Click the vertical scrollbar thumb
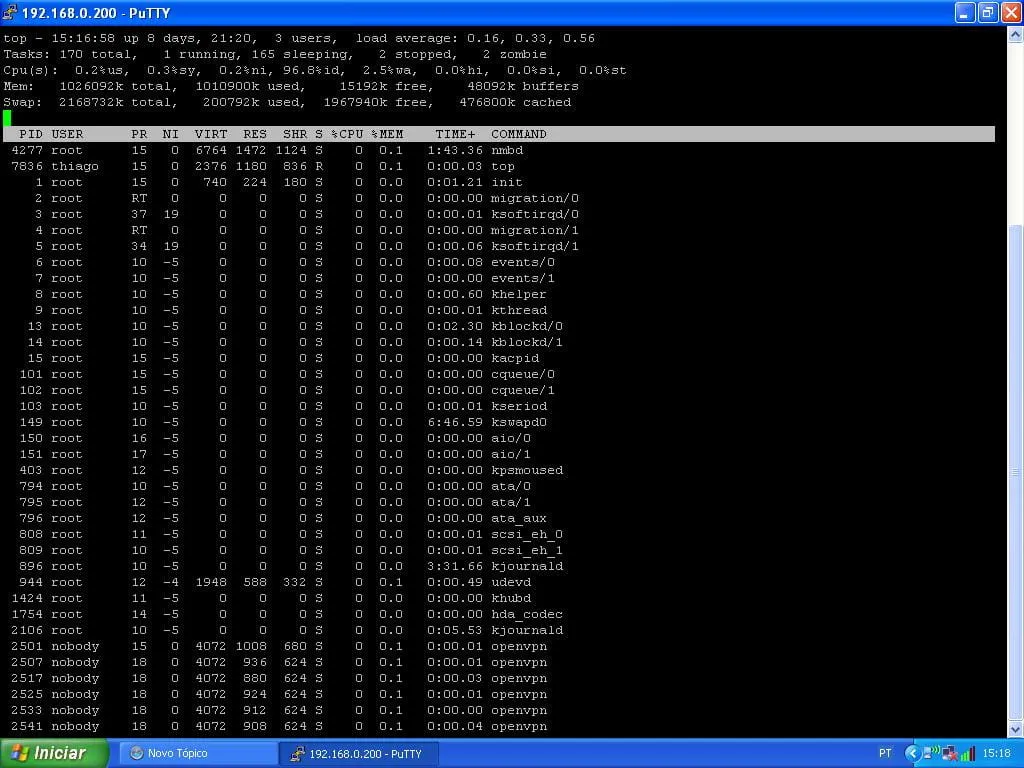Viewport: 1024px width, 768px height. click(1016, 472)
